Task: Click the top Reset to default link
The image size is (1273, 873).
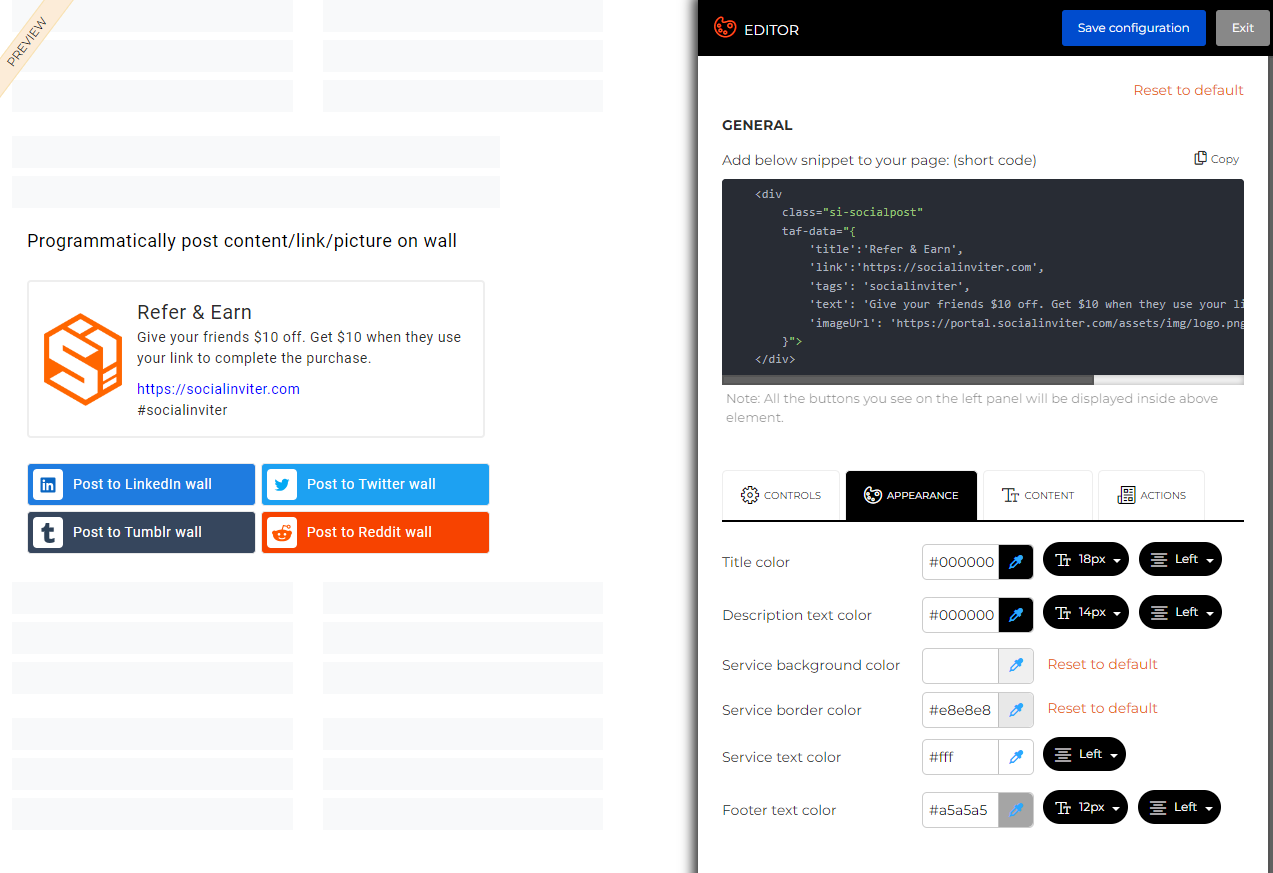Action: pos(1188,90)
